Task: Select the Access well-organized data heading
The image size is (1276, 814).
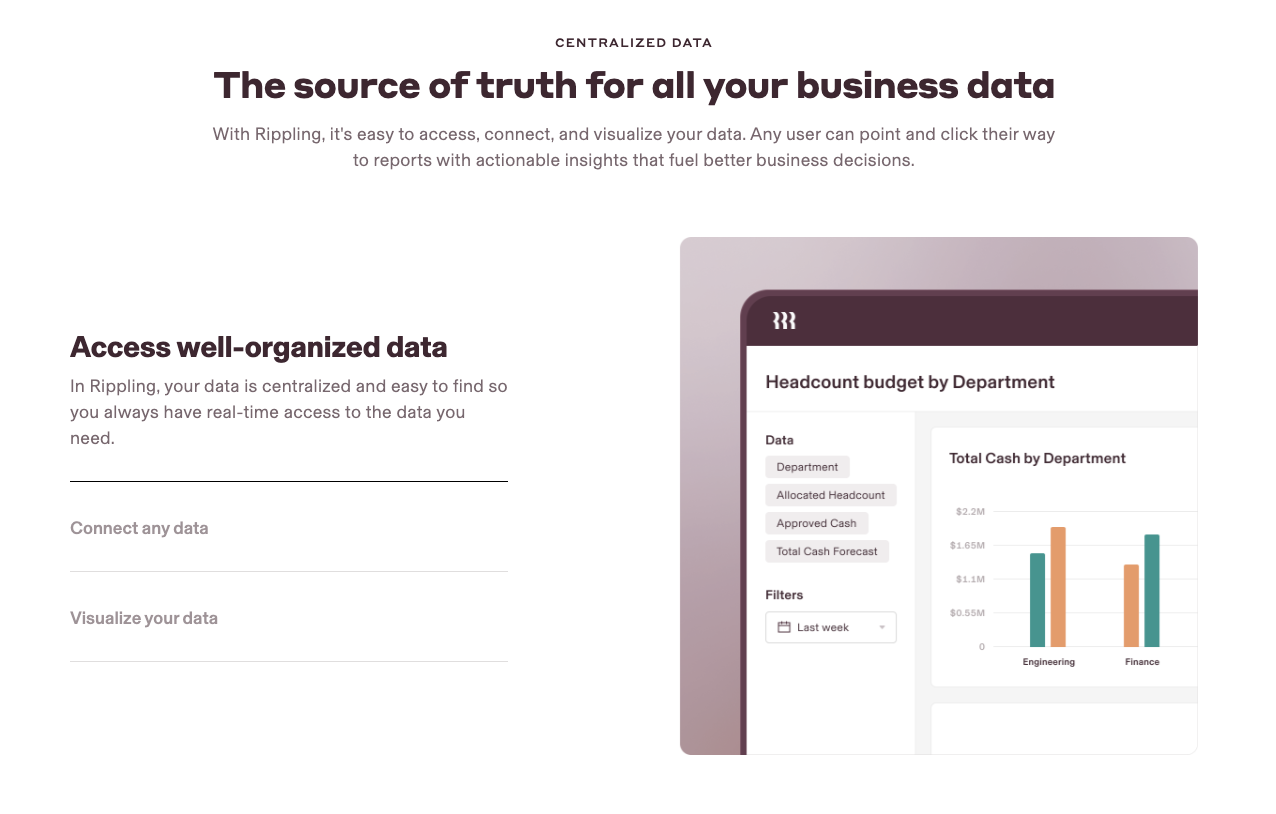Action: (258, 347)
